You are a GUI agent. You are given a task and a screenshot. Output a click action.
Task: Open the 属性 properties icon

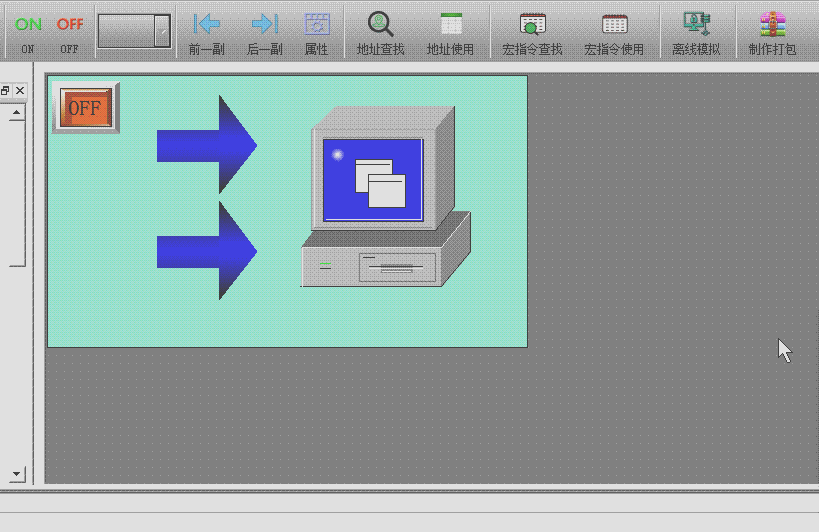(x=317, y=31)
